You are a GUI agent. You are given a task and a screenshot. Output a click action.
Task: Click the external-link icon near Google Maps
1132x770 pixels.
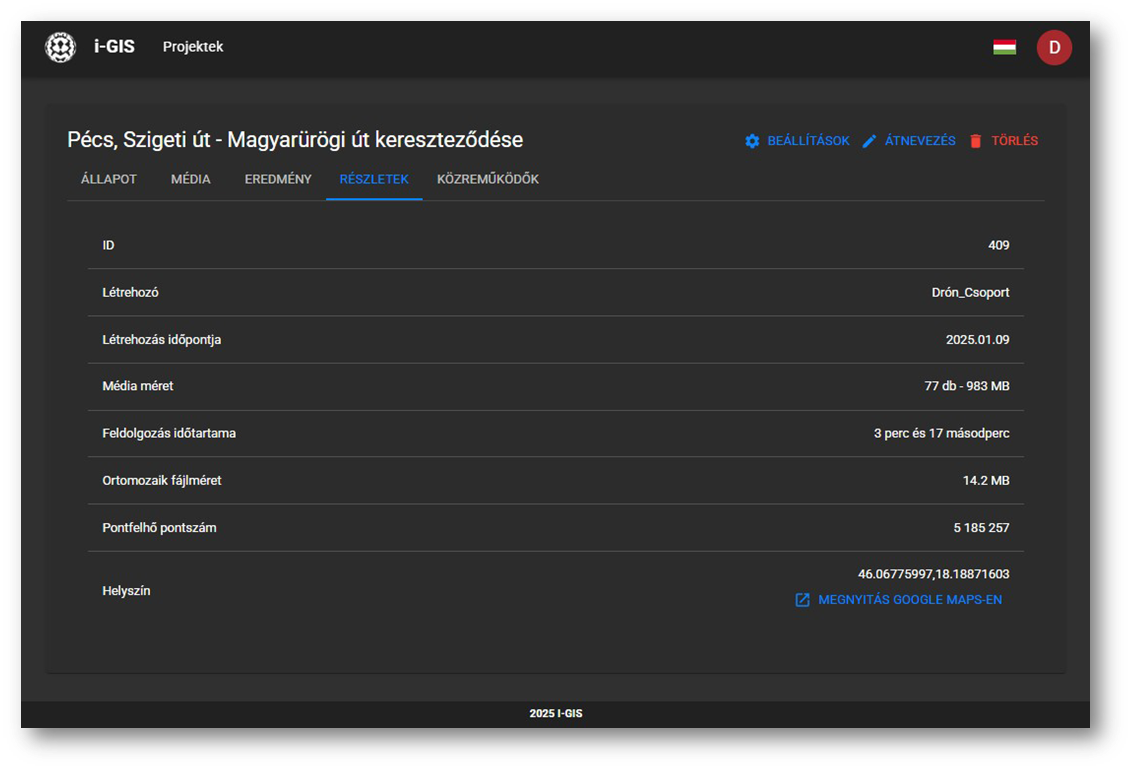coord(802,600)
